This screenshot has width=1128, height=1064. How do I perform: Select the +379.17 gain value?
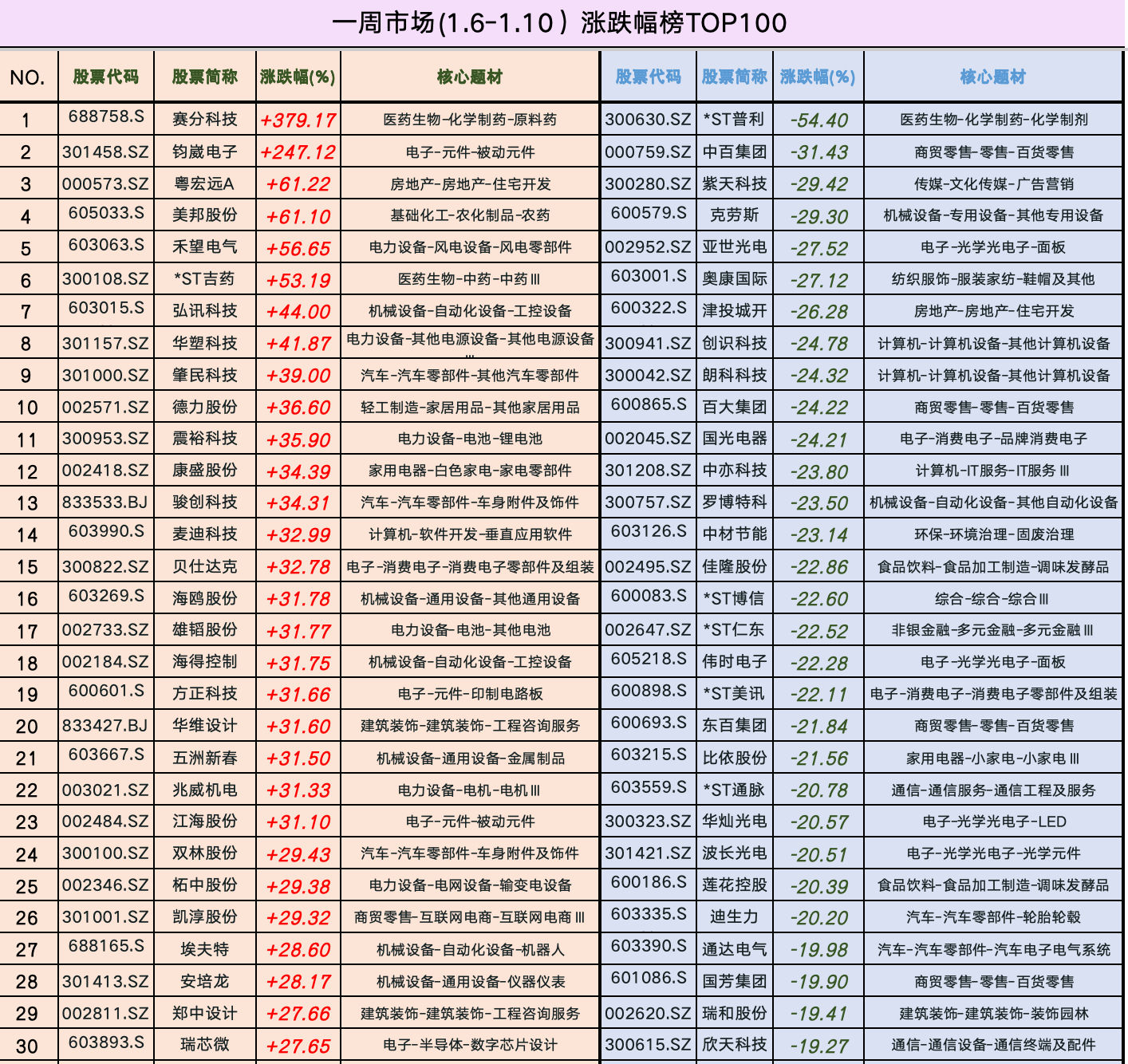[298, 120]
